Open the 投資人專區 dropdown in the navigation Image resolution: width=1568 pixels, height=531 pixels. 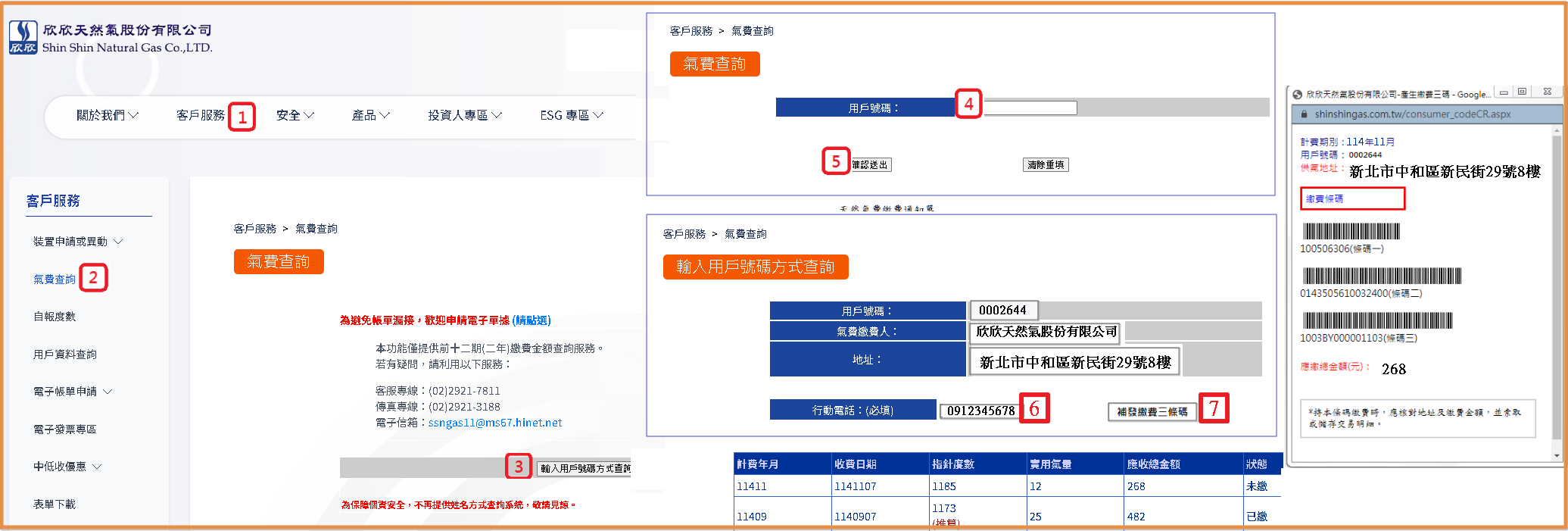click(464, 115)
